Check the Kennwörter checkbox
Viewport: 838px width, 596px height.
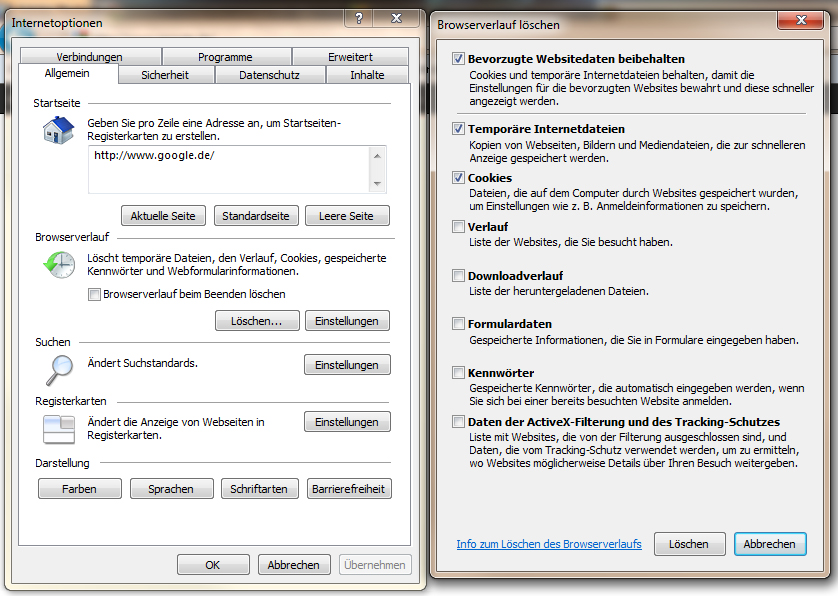[459, 373]
